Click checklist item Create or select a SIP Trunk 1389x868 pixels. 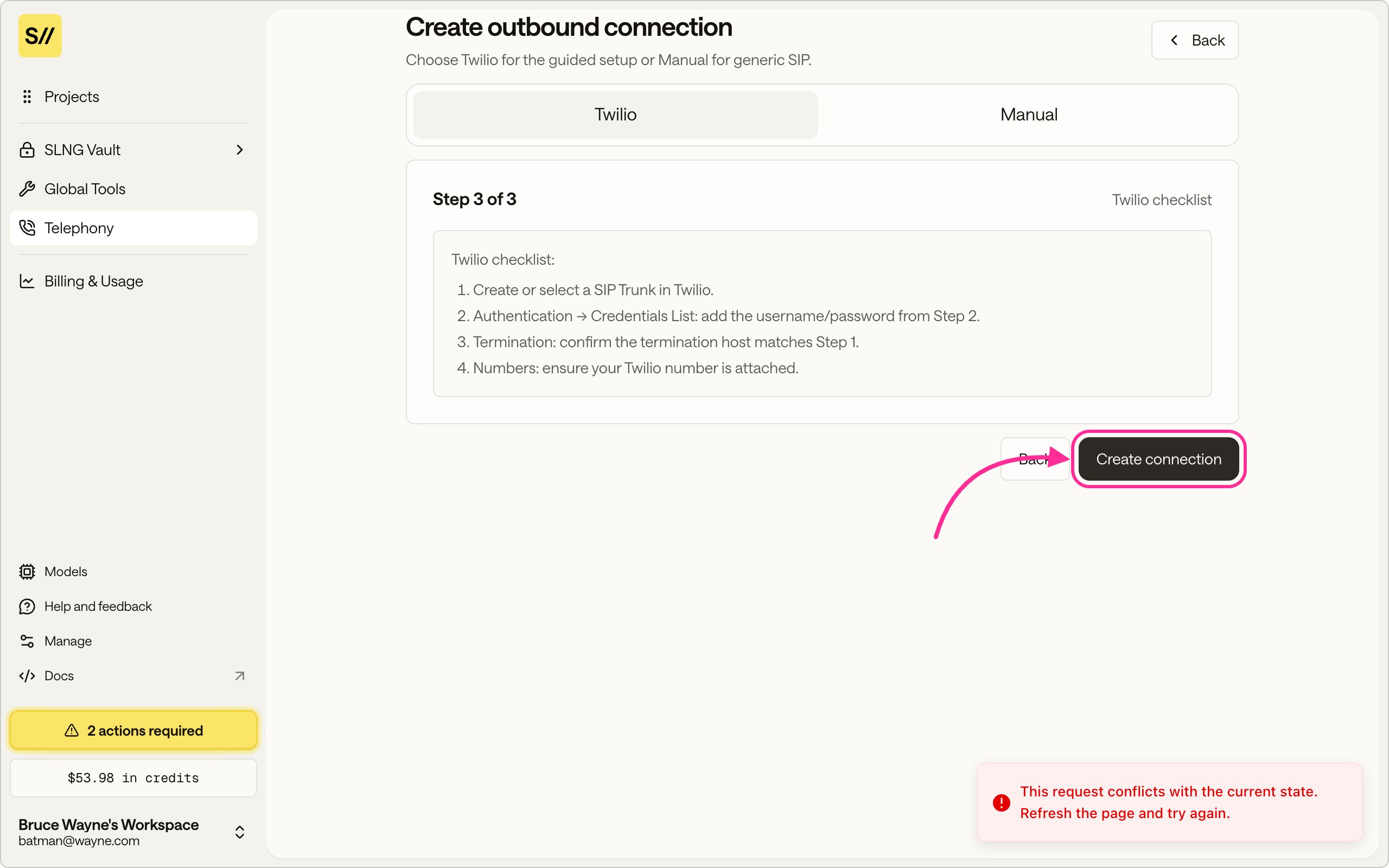point(593,290)
